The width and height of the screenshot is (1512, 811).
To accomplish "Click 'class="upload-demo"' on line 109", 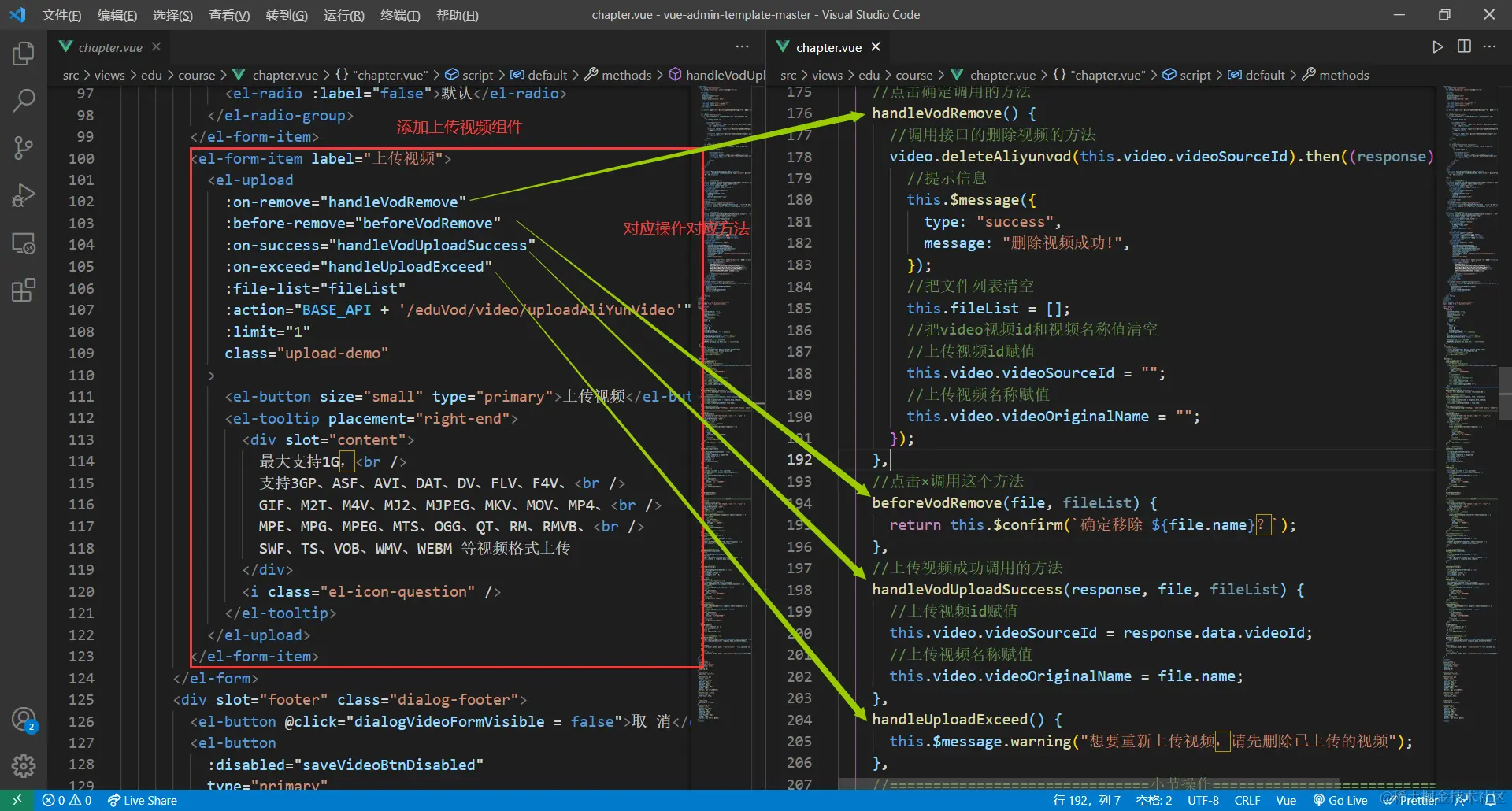I will click(306, 354).
